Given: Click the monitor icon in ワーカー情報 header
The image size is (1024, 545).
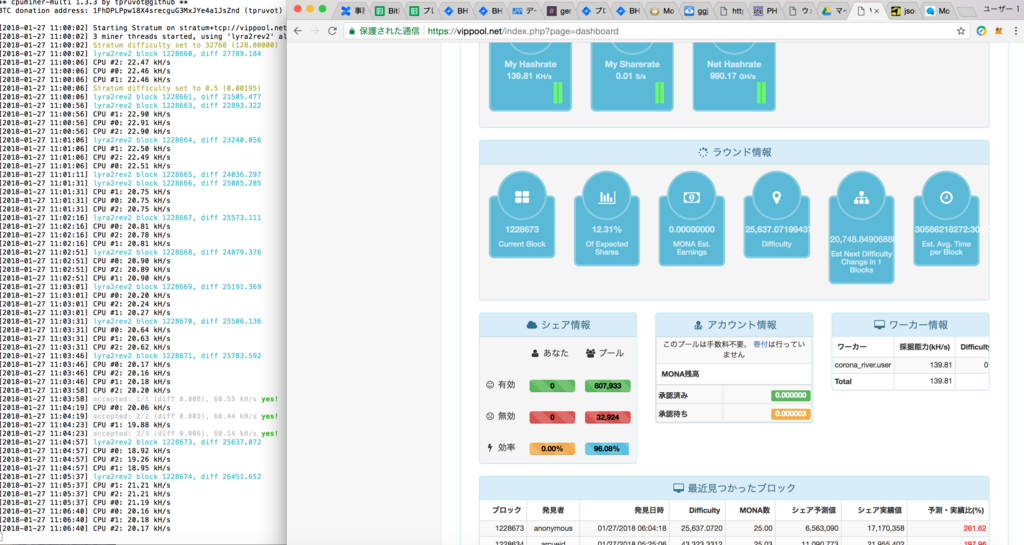Looking at the screenshot, I should tap(879, 325).
